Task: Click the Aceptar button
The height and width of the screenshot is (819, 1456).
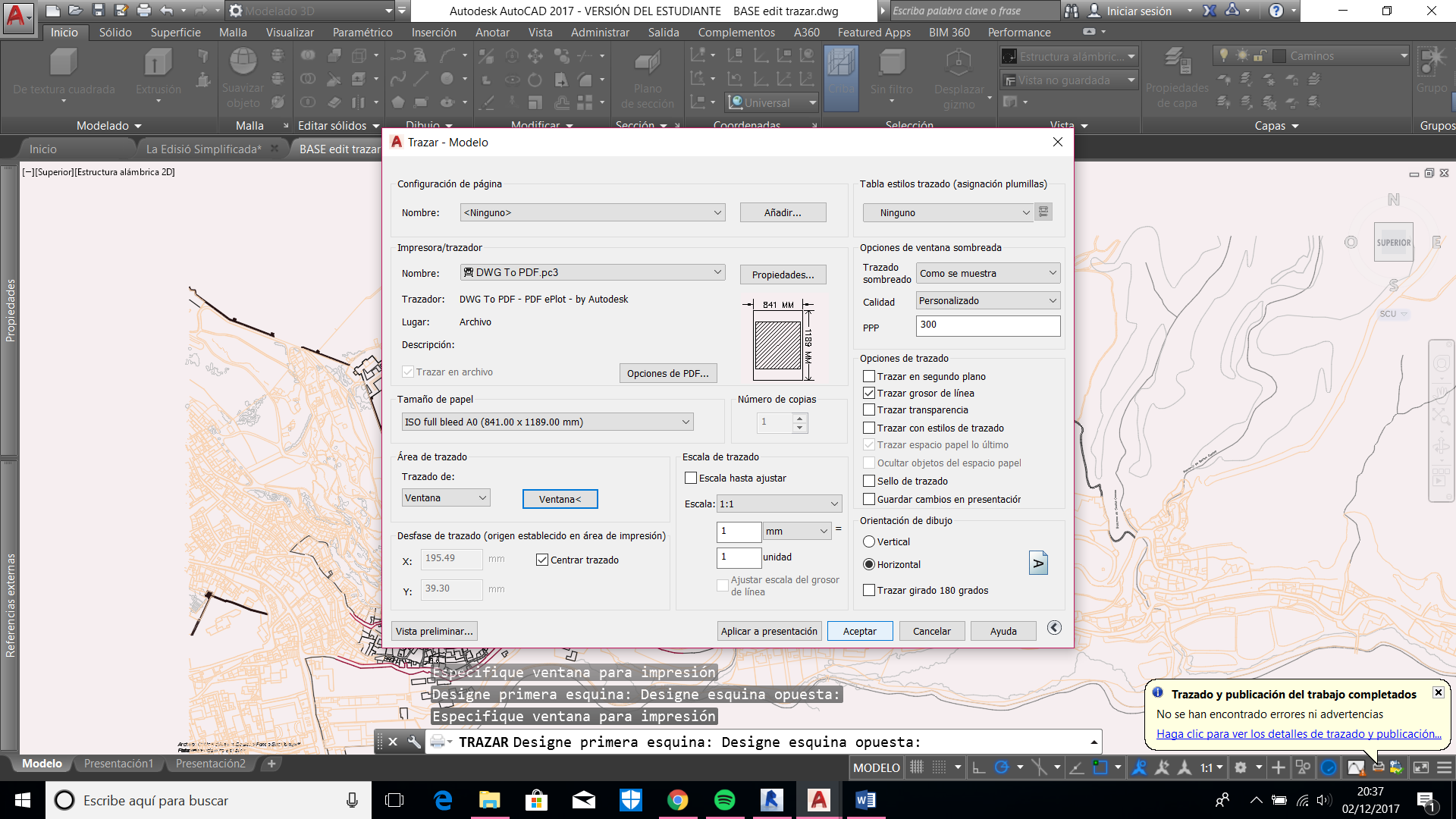Action: [859, 631]
